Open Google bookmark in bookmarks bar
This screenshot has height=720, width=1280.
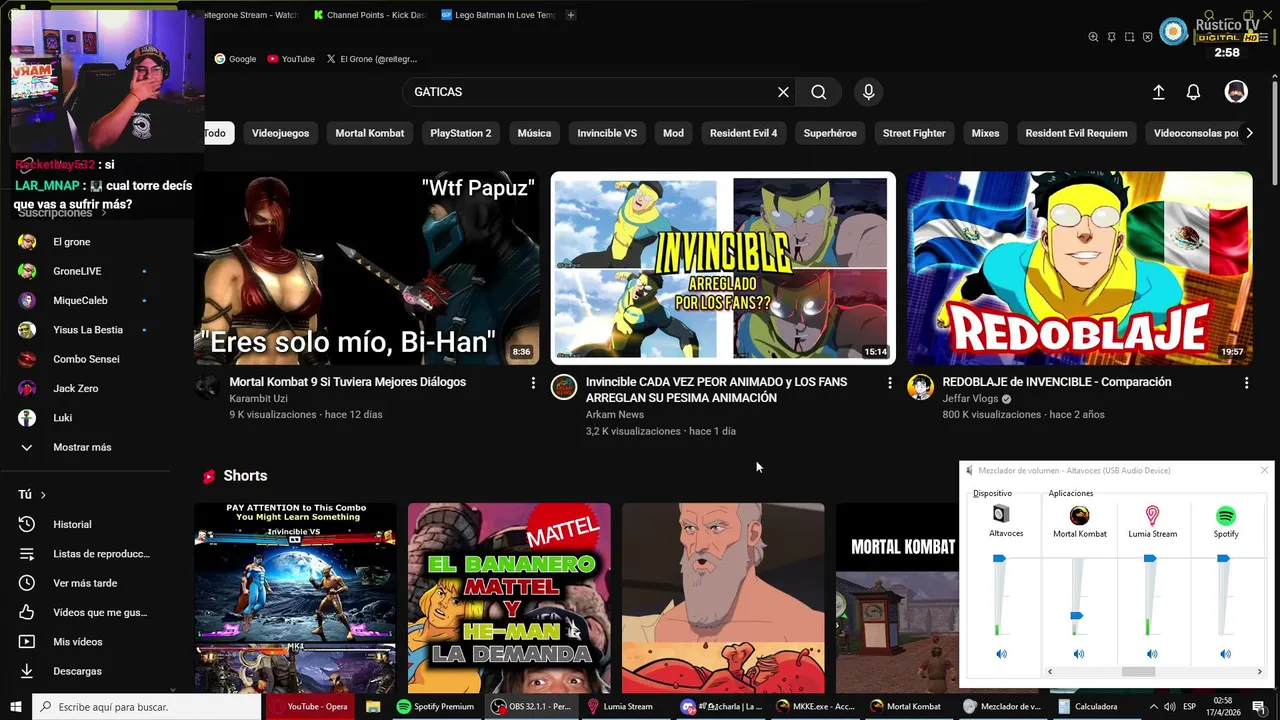[236, 59]
